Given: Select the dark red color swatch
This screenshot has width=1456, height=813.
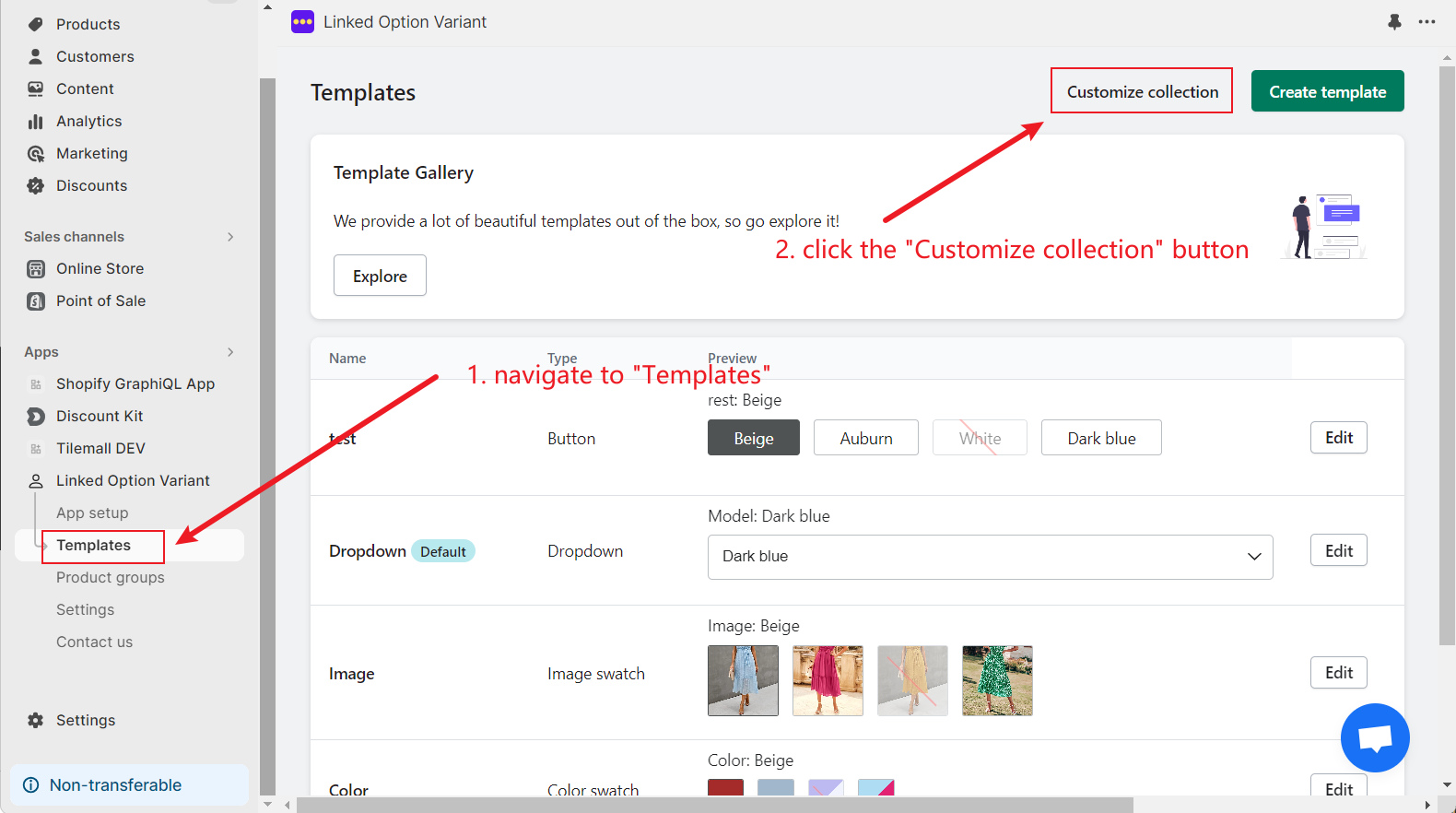Looking at the screenshot, I should click(x=725, y=788).
